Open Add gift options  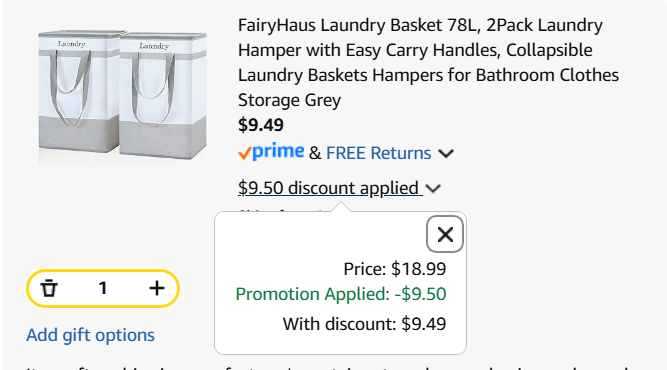(90, 335)
